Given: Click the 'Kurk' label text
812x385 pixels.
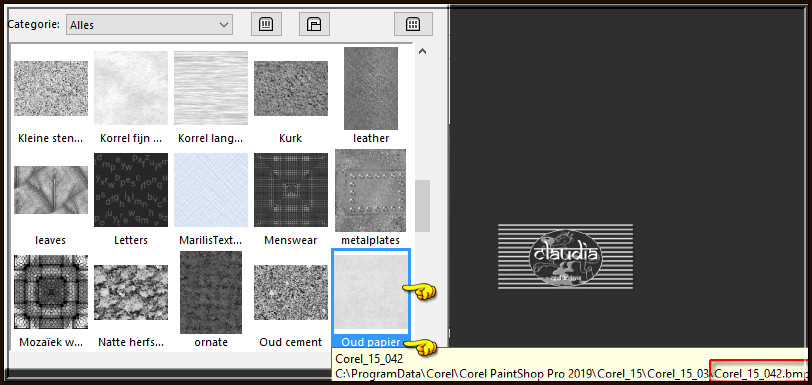Looking at the screenshot, I should 291,138.
